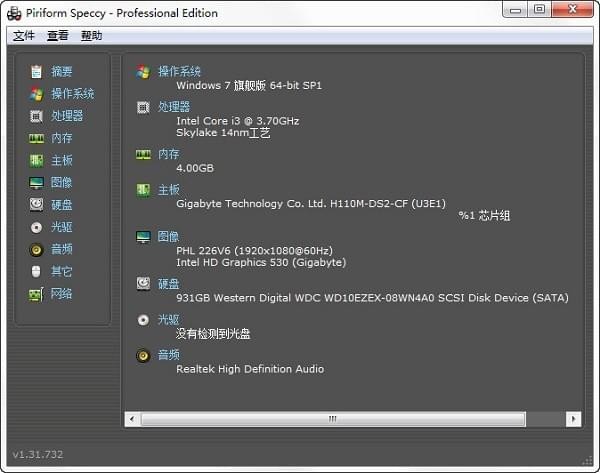
Task: Open the 图像 heading link in summary
Action: coord(168,236)
